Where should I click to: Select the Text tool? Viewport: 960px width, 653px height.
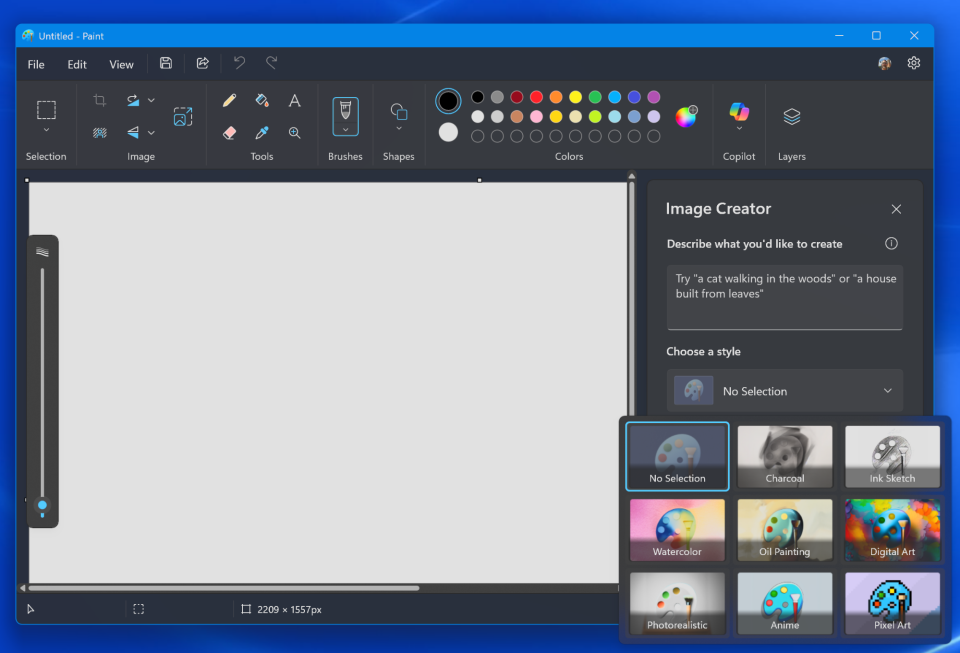click(294, 100)
